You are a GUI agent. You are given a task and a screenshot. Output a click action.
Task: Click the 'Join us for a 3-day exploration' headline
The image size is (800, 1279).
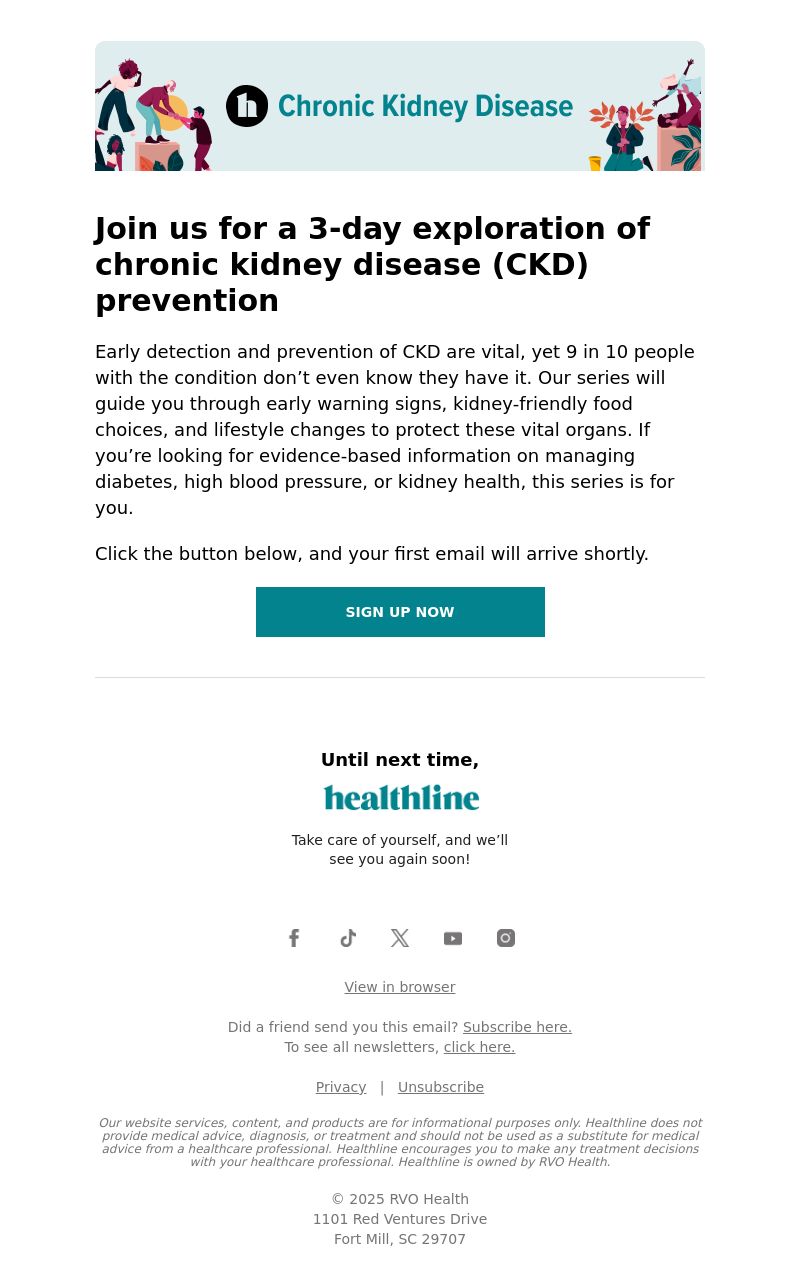[372, 265]
